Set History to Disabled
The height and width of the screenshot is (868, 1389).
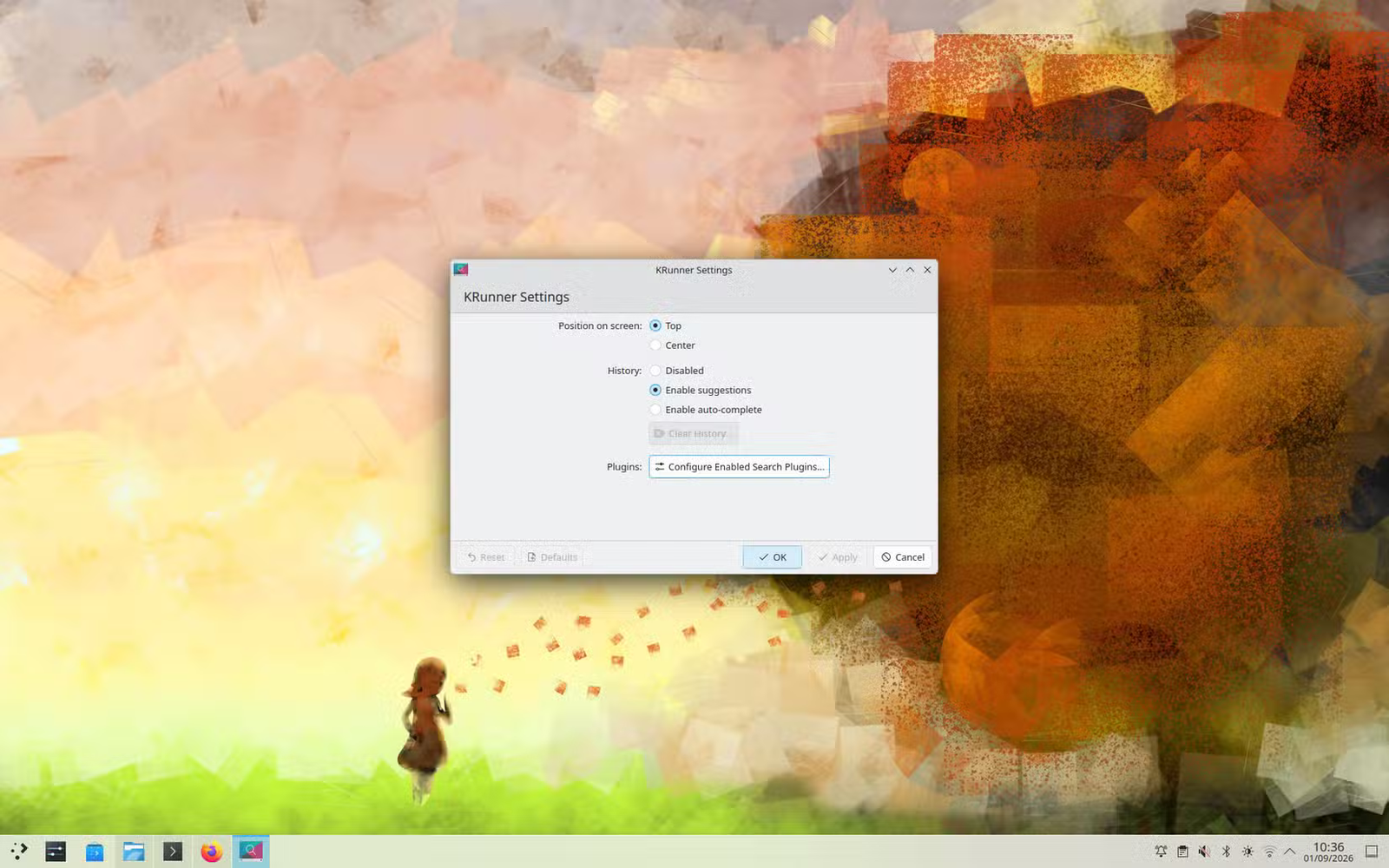676,371
